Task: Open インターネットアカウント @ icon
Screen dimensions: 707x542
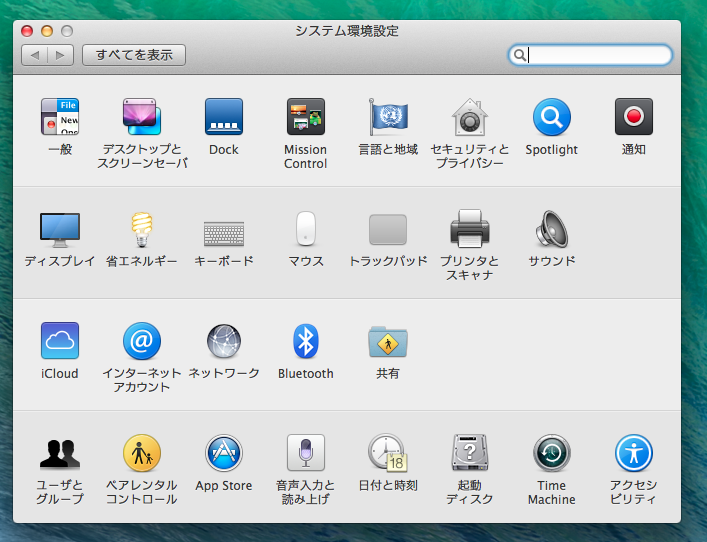Action: [142, 340]
